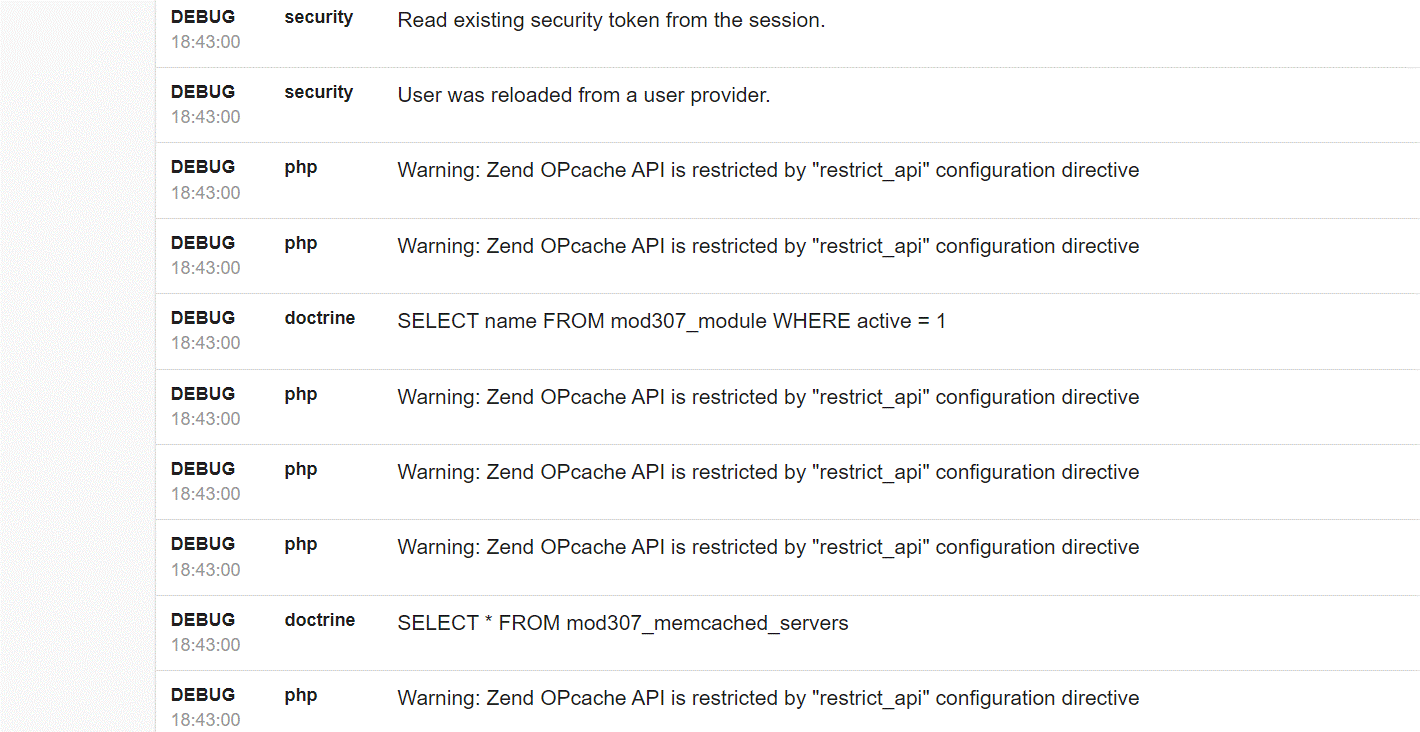Click the security channel label beside the token message

pos(318,17)
